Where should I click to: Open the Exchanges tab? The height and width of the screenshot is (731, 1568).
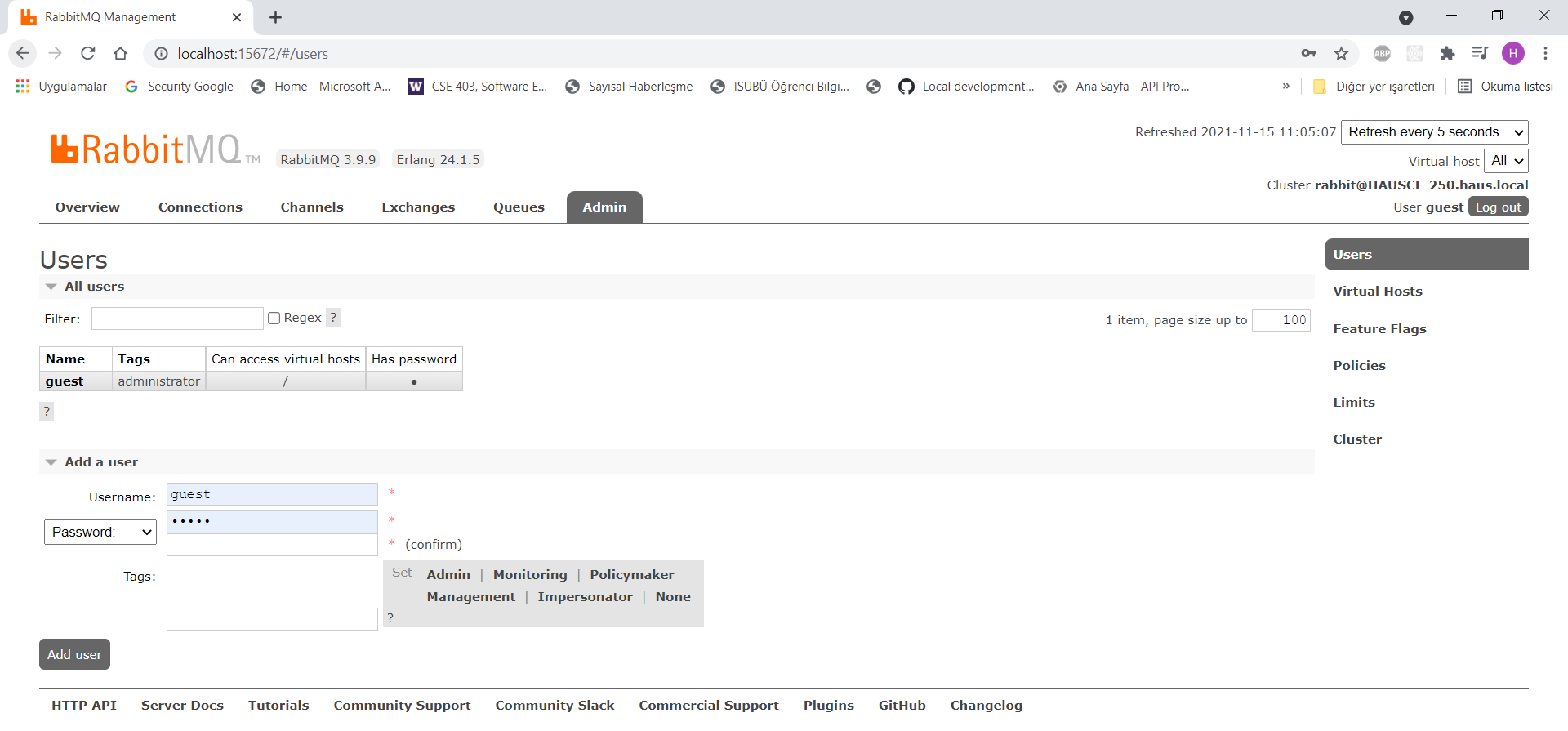(x=418, y=207)
